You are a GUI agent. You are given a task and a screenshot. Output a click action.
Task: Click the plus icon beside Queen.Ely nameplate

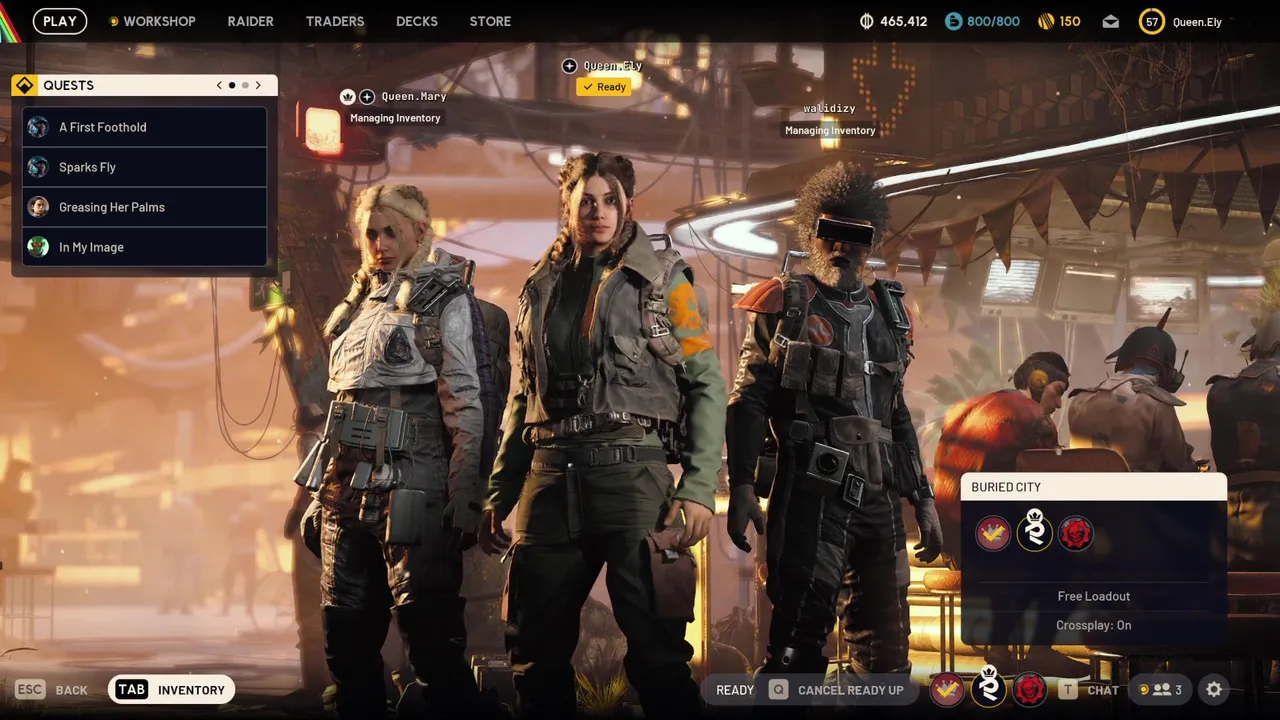point(569,66)
